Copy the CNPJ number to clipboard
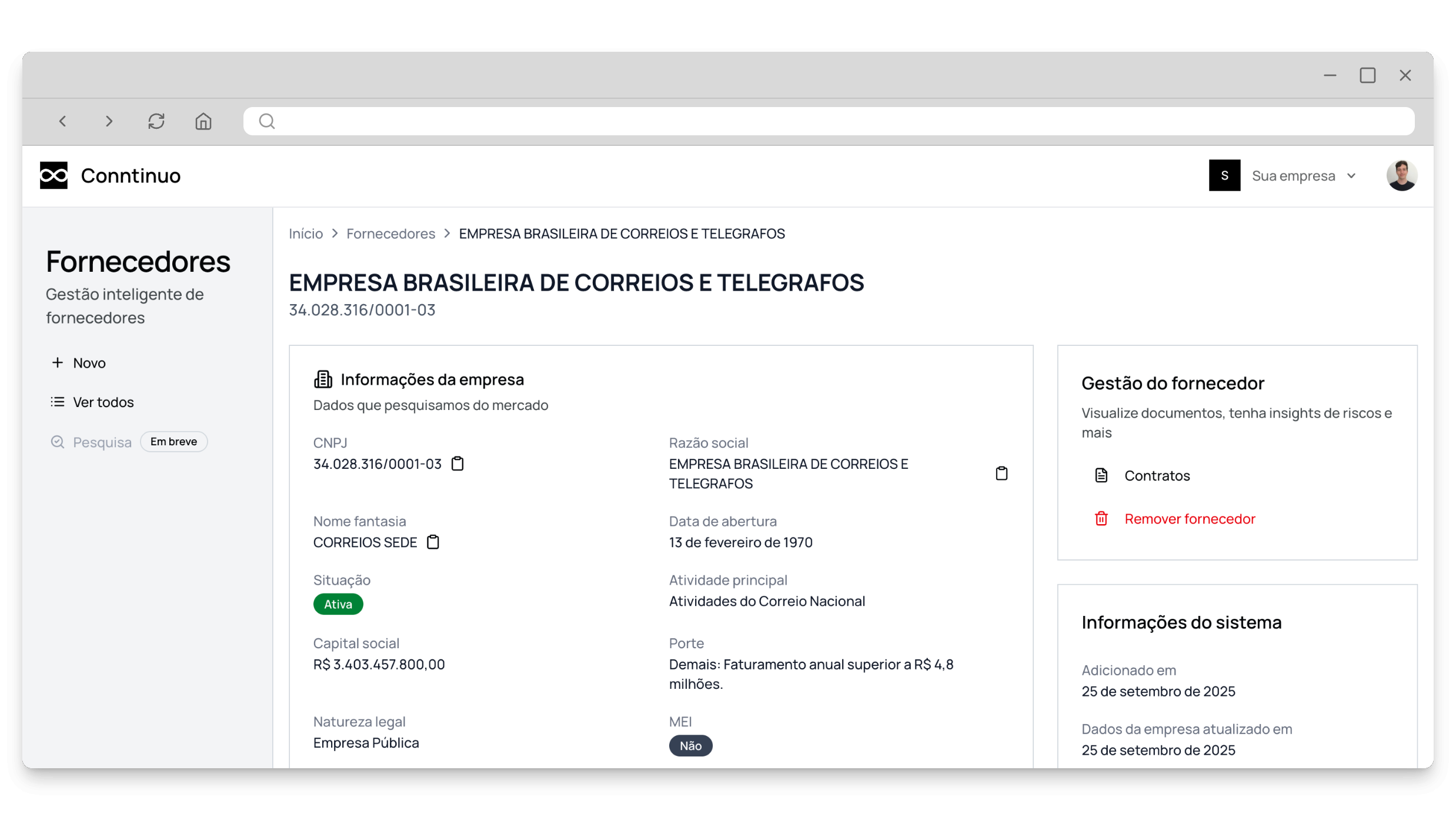 tap(457, 464)
